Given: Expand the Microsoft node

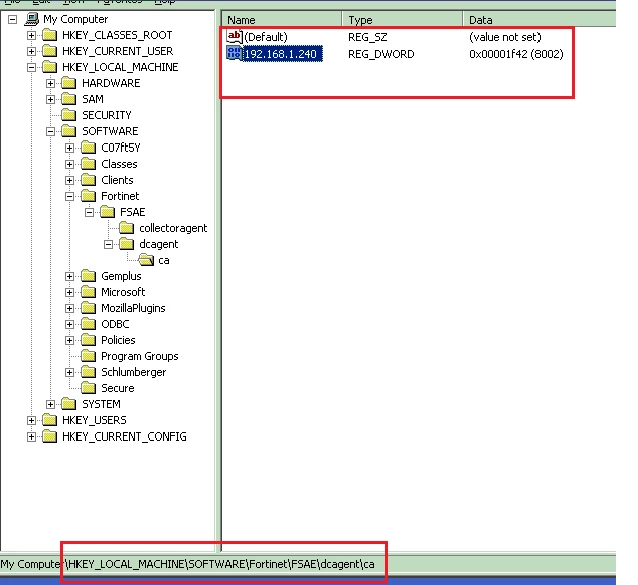Looking at the screenshot, I should pos(70,292).
